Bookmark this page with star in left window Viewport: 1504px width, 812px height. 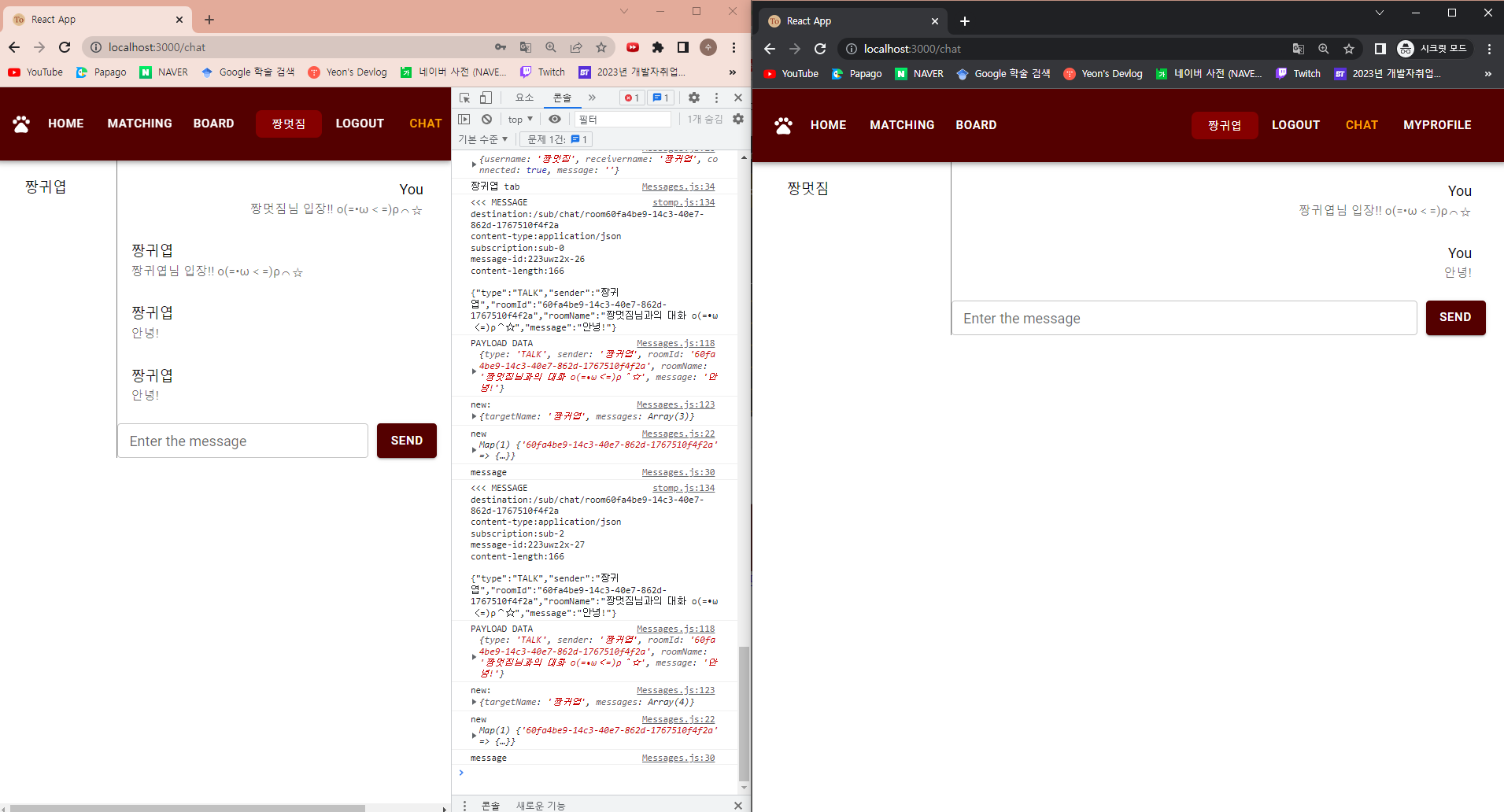[x=601, y=47]
